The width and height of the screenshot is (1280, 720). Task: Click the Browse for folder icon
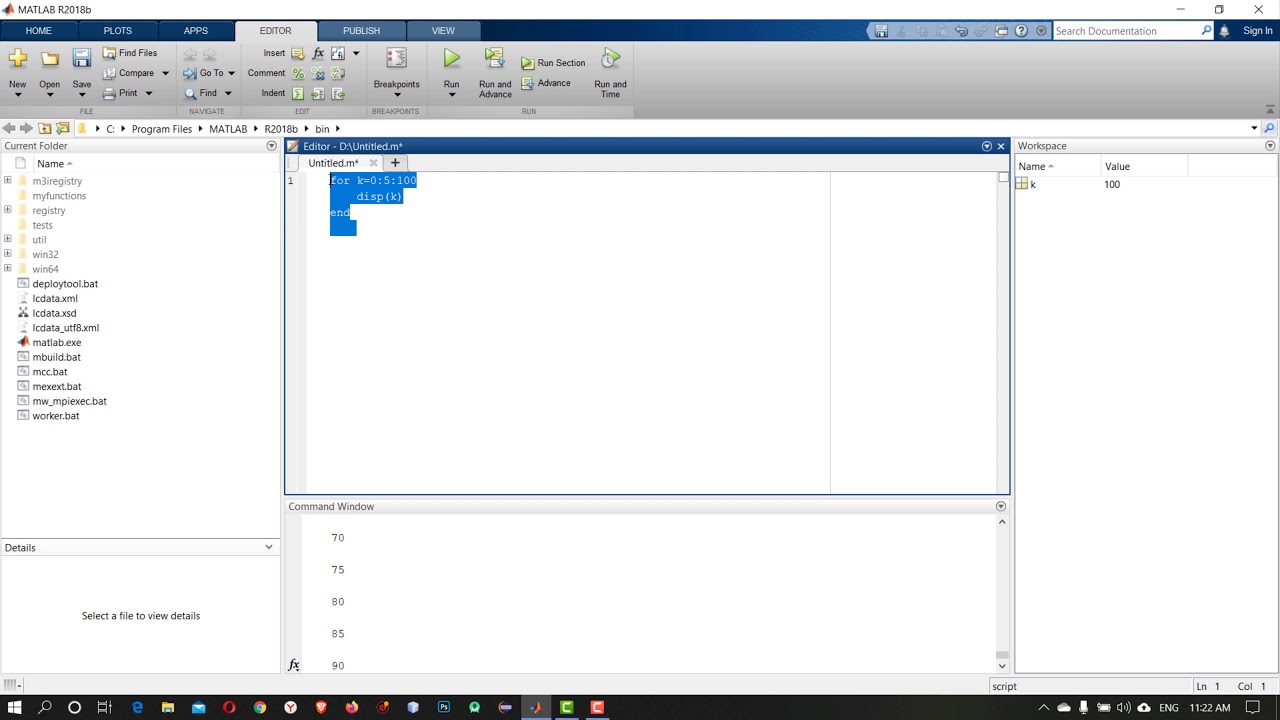point(63,129)
